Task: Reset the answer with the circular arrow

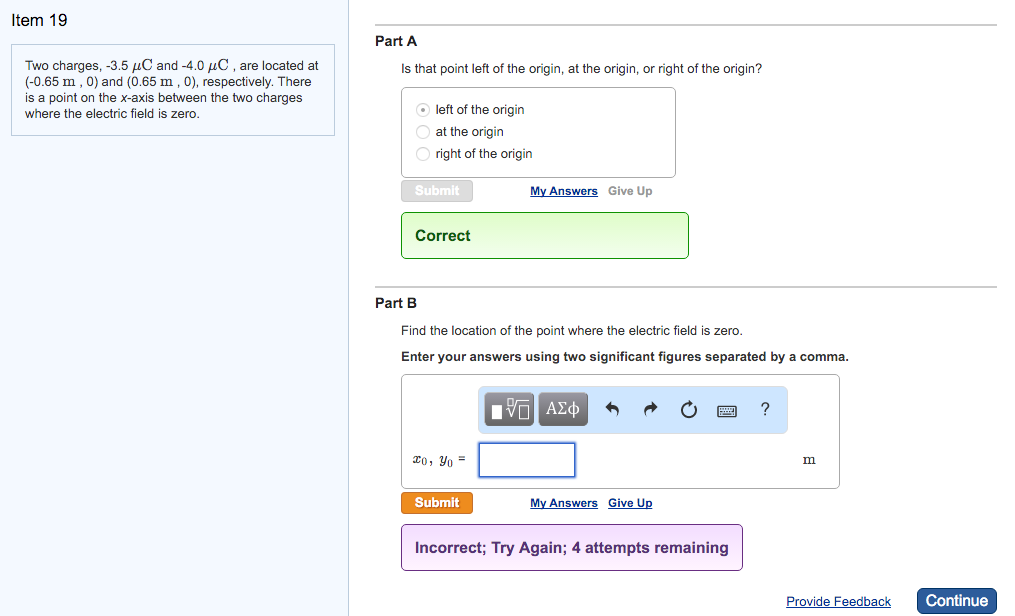Action: (x=688, y=409)
